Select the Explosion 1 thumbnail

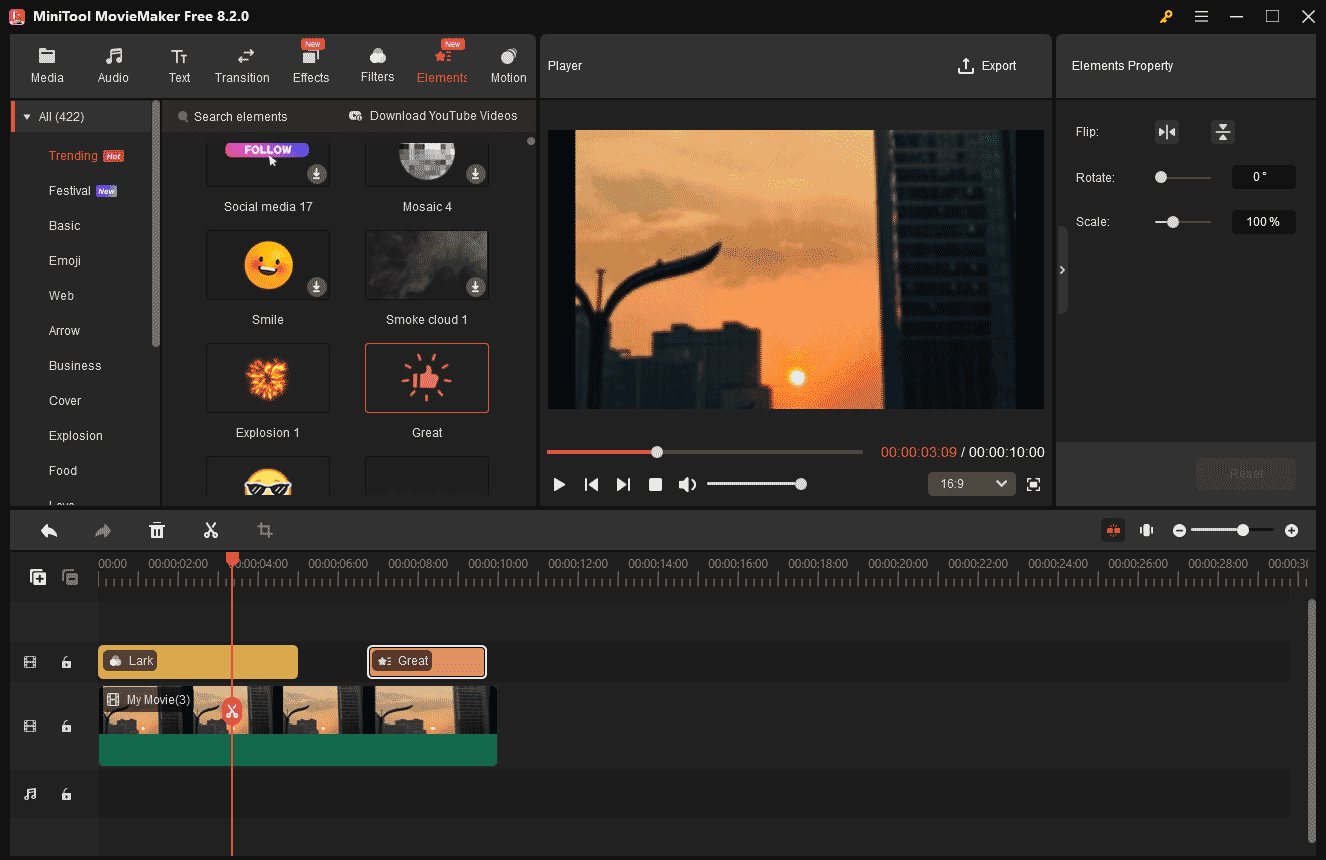(268, 378)
